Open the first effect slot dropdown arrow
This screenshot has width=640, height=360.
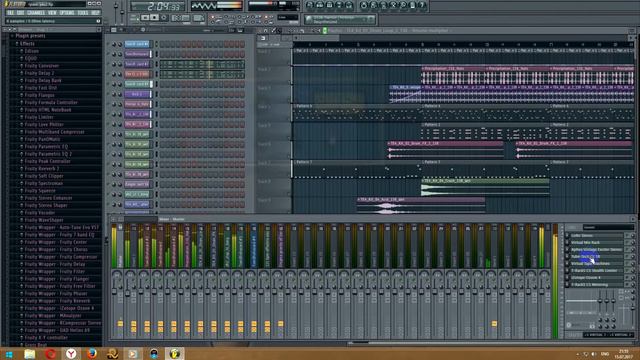pos(627,236)
